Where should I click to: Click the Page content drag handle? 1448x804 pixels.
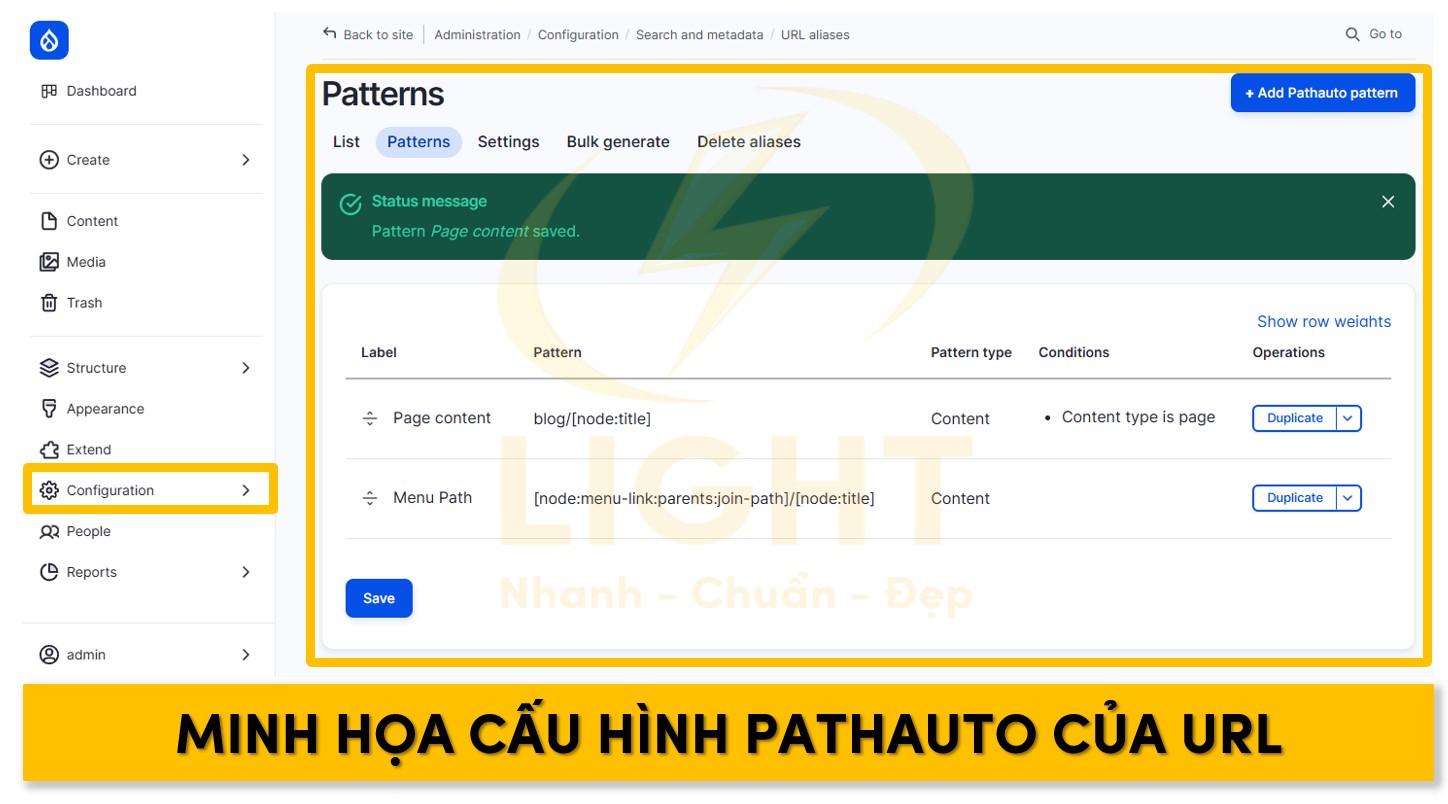[x=369, y=419]
